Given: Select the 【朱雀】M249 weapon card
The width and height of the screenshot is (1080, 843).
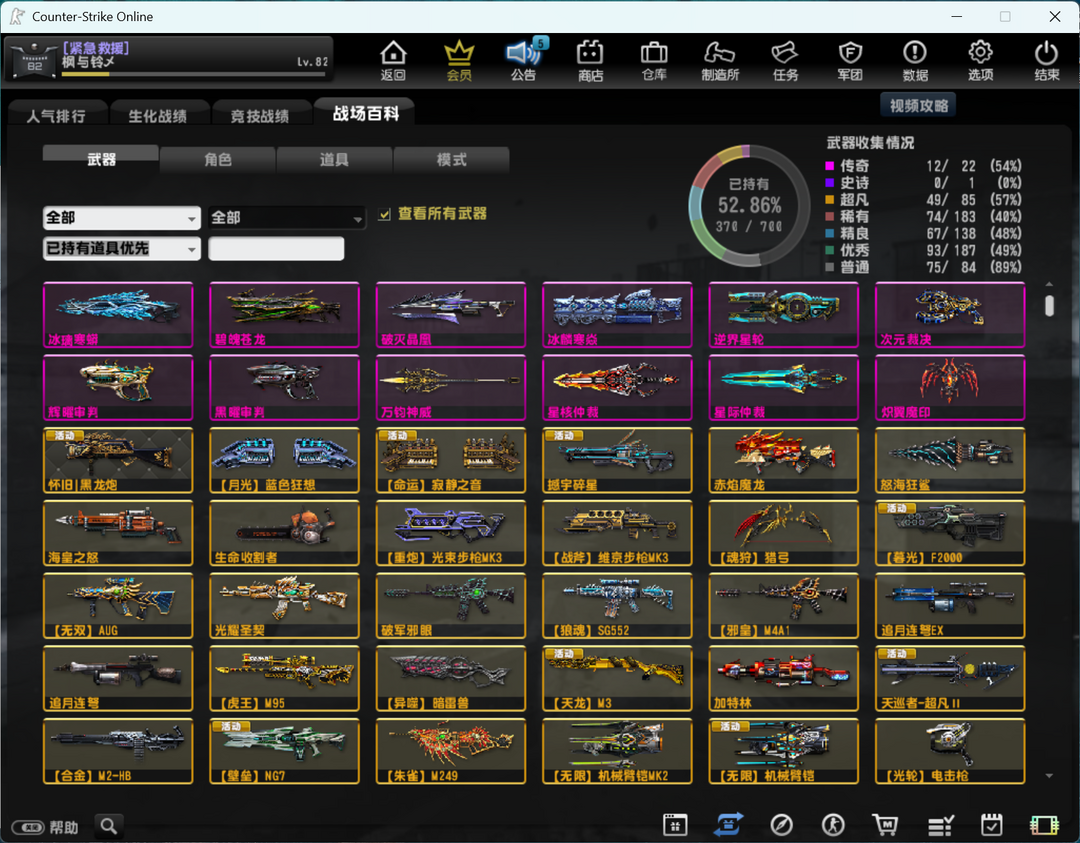Looking at the screenshot, I should [x=451, y=751].
